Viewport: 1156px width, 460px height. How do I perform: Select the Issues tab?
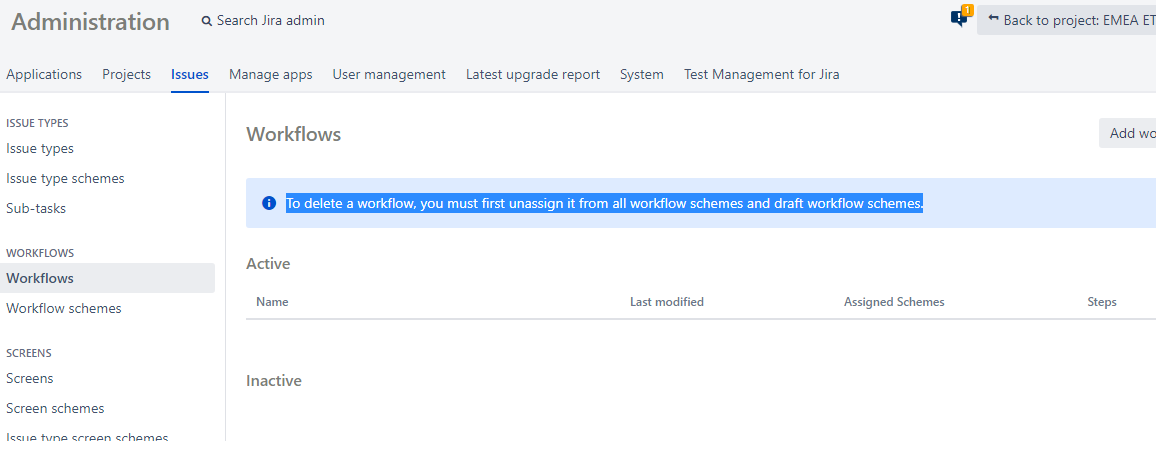coord(189,74)
